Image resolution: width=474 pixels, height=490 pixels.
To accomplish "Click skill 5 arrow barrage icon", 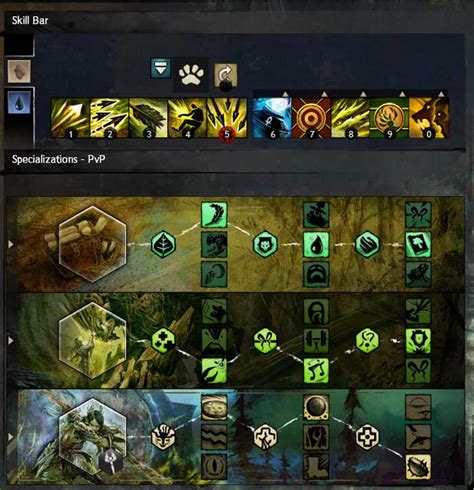I will 227,118.
